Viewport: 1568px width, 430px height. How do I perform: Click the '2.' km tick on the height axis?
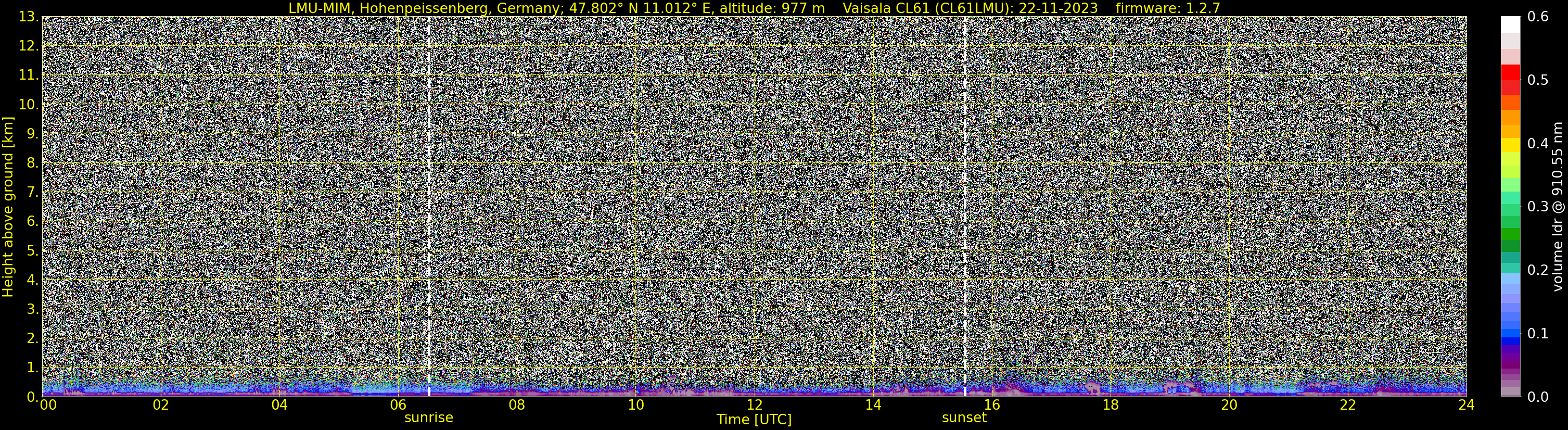32,338
